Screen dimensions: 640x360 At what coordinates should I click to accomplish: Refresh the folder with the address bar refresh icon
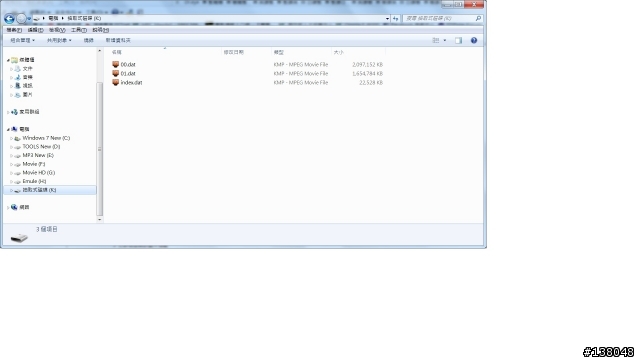[395, 18]
